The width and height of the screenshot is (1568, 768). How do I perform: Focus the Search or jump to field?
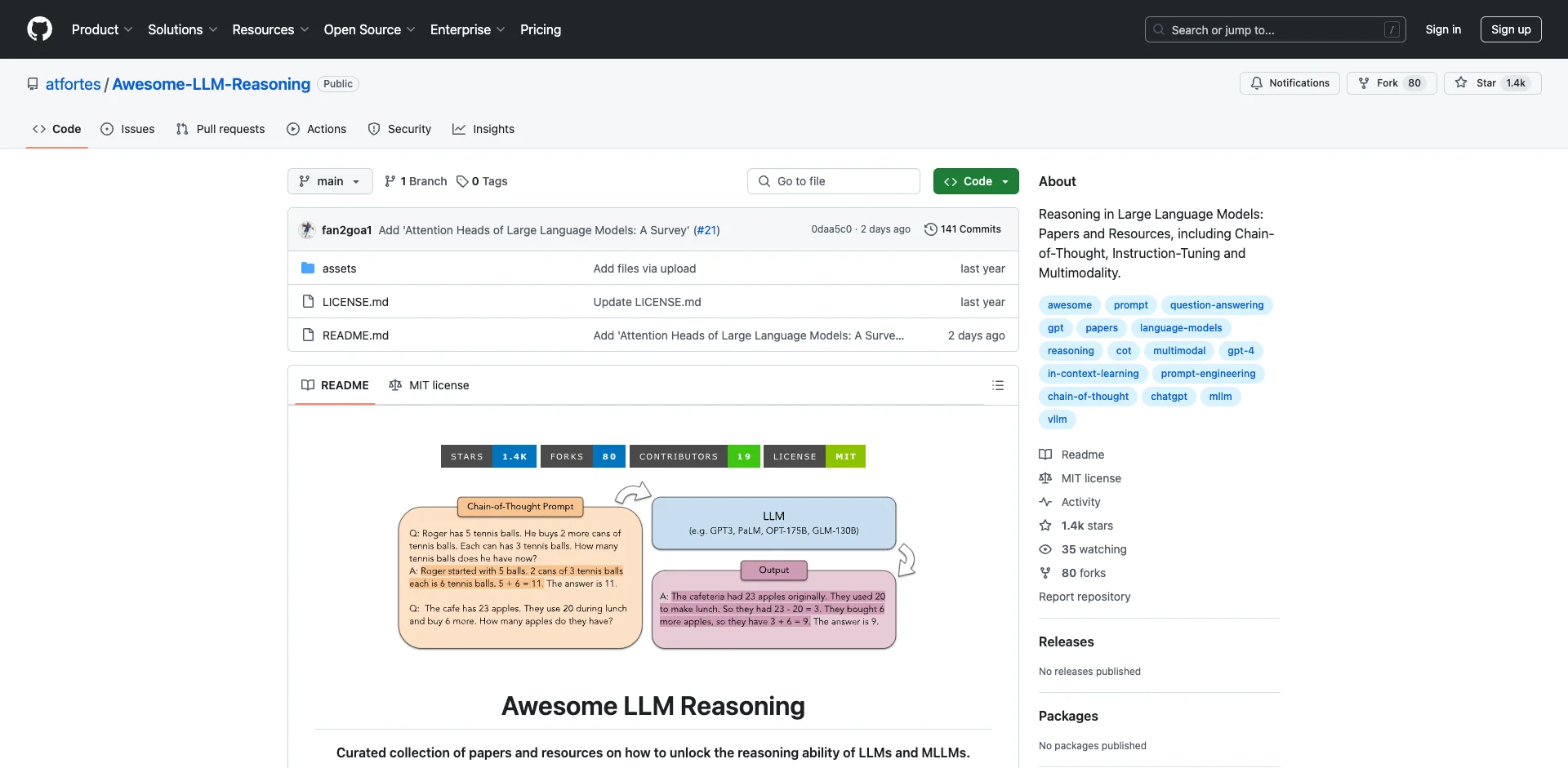tap(1276, 29)
